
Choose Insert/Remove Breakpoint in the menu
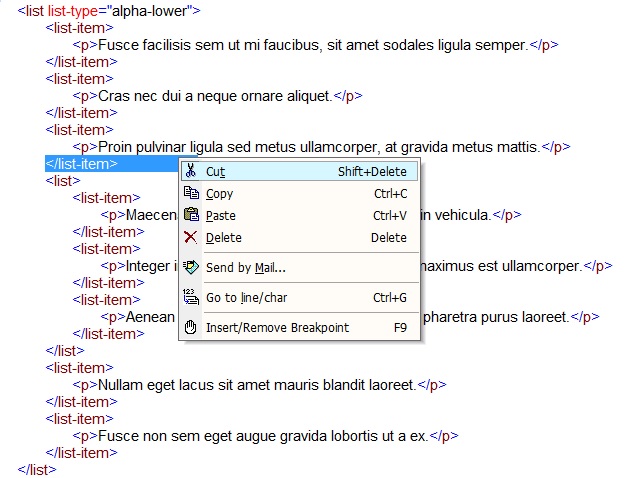tap(277, 327)
